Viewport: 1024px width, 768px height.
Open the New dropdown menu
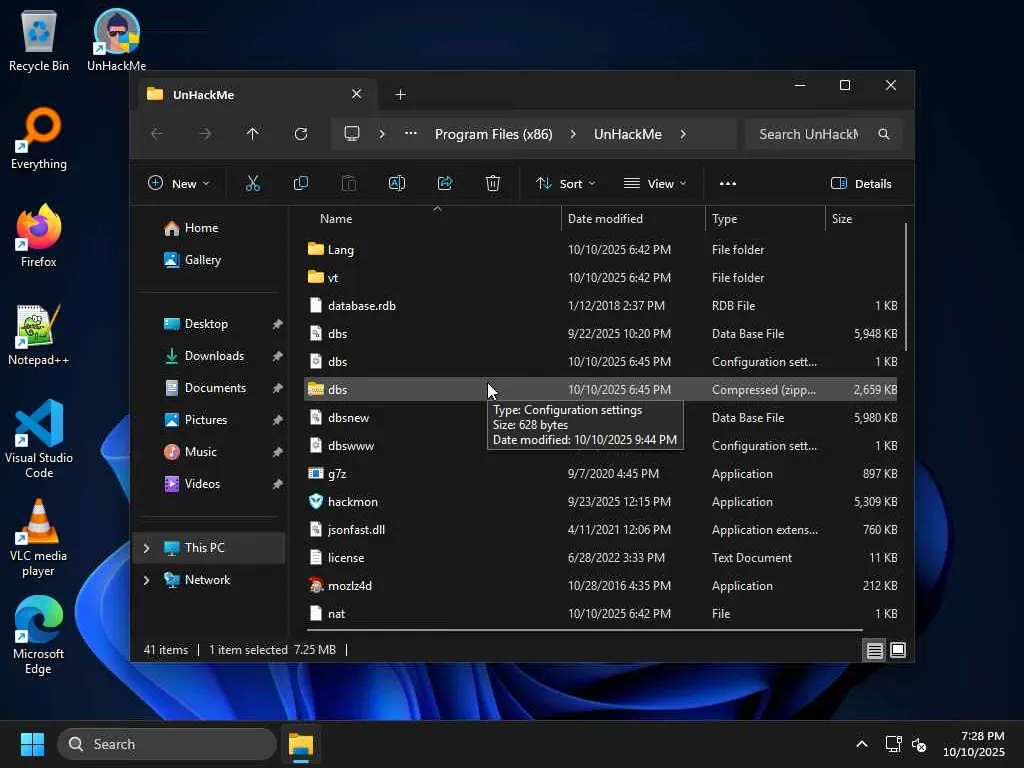coord(179,184)
